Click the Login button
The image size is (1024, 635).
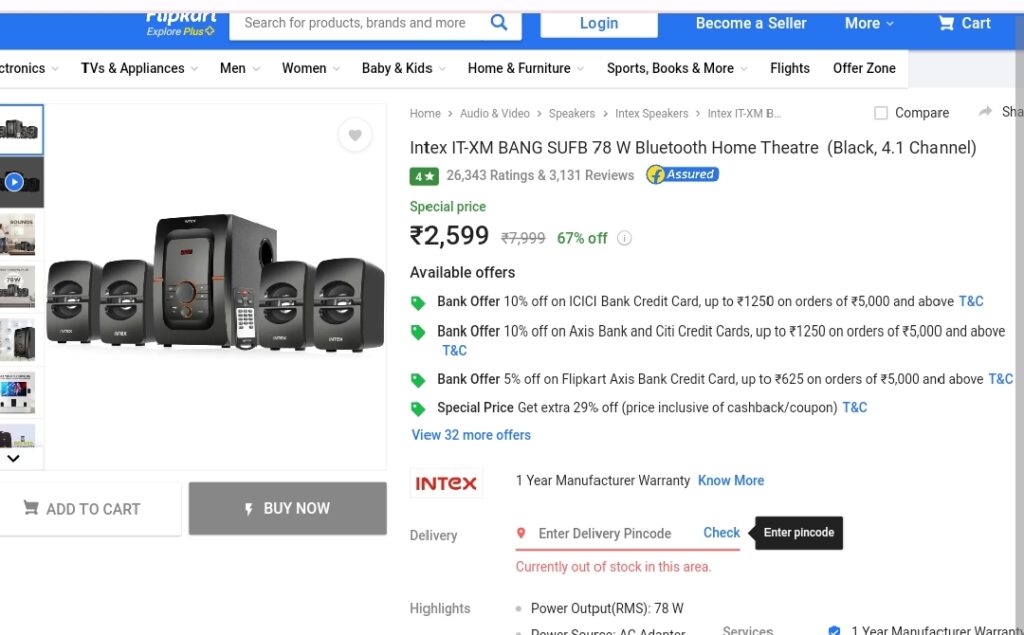[x=599, y=24]
